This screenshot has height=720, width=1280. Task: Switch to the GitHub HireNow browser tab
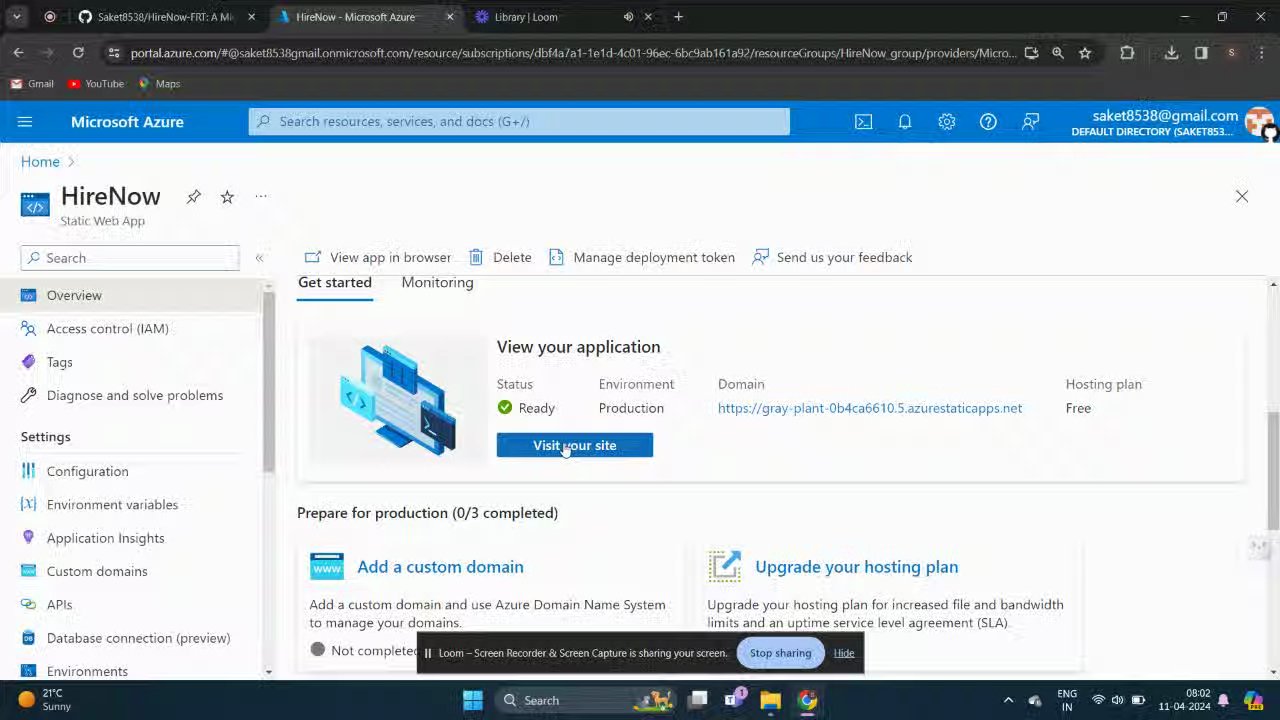click(167, 17)
